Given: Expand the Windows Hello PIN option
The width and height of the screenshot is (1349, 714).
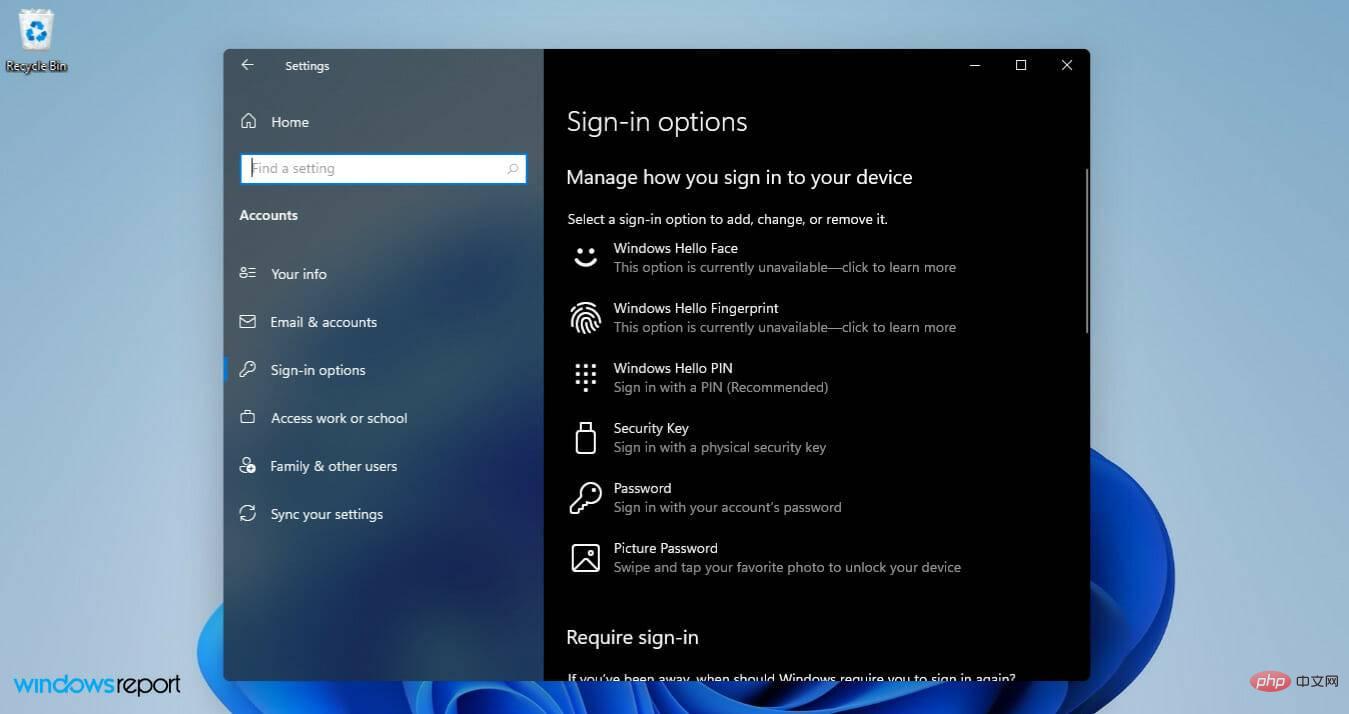Looking at the screenshot, I should click(720, 378).
